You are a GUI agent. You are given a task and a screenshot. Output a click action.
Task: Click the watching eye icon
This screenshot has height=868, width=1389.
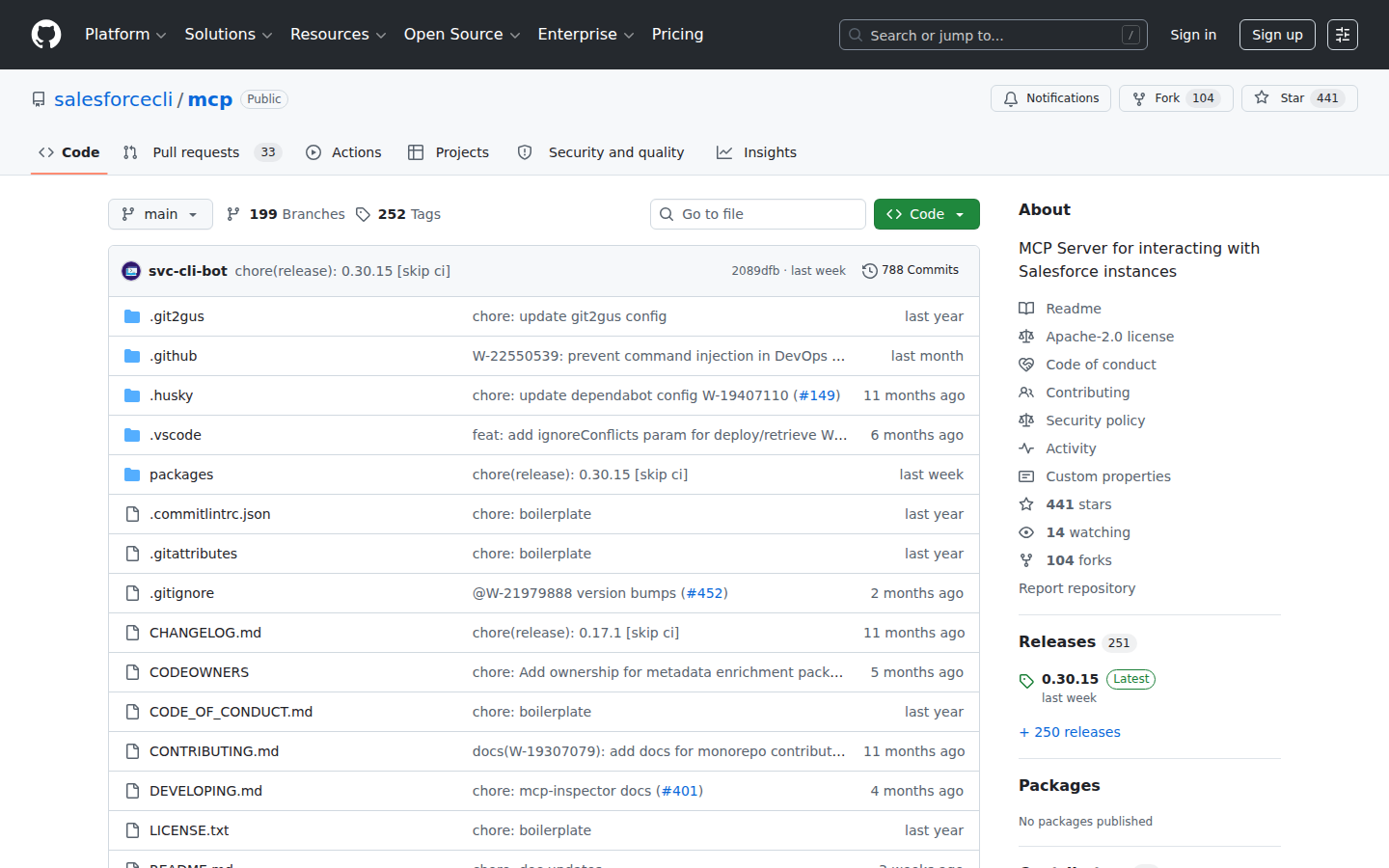pos(1026,532)
